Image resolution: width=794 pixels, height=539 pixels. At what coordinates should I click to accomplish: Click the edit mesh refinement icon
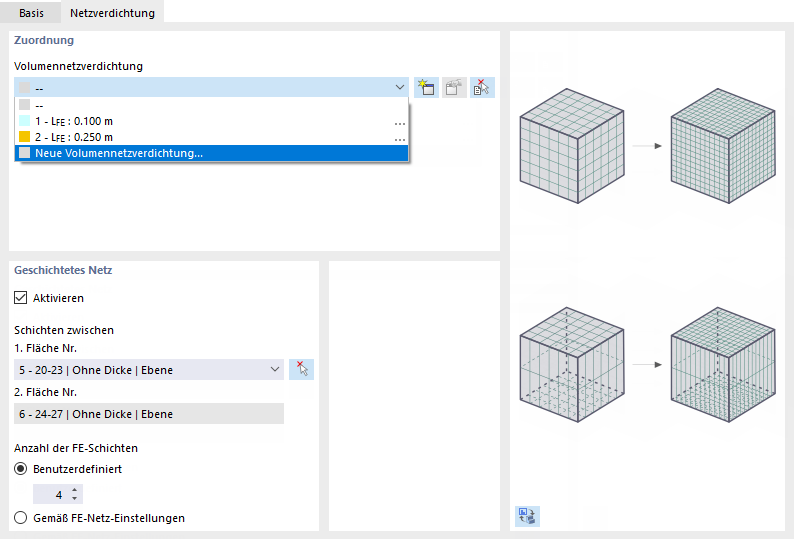455,87
